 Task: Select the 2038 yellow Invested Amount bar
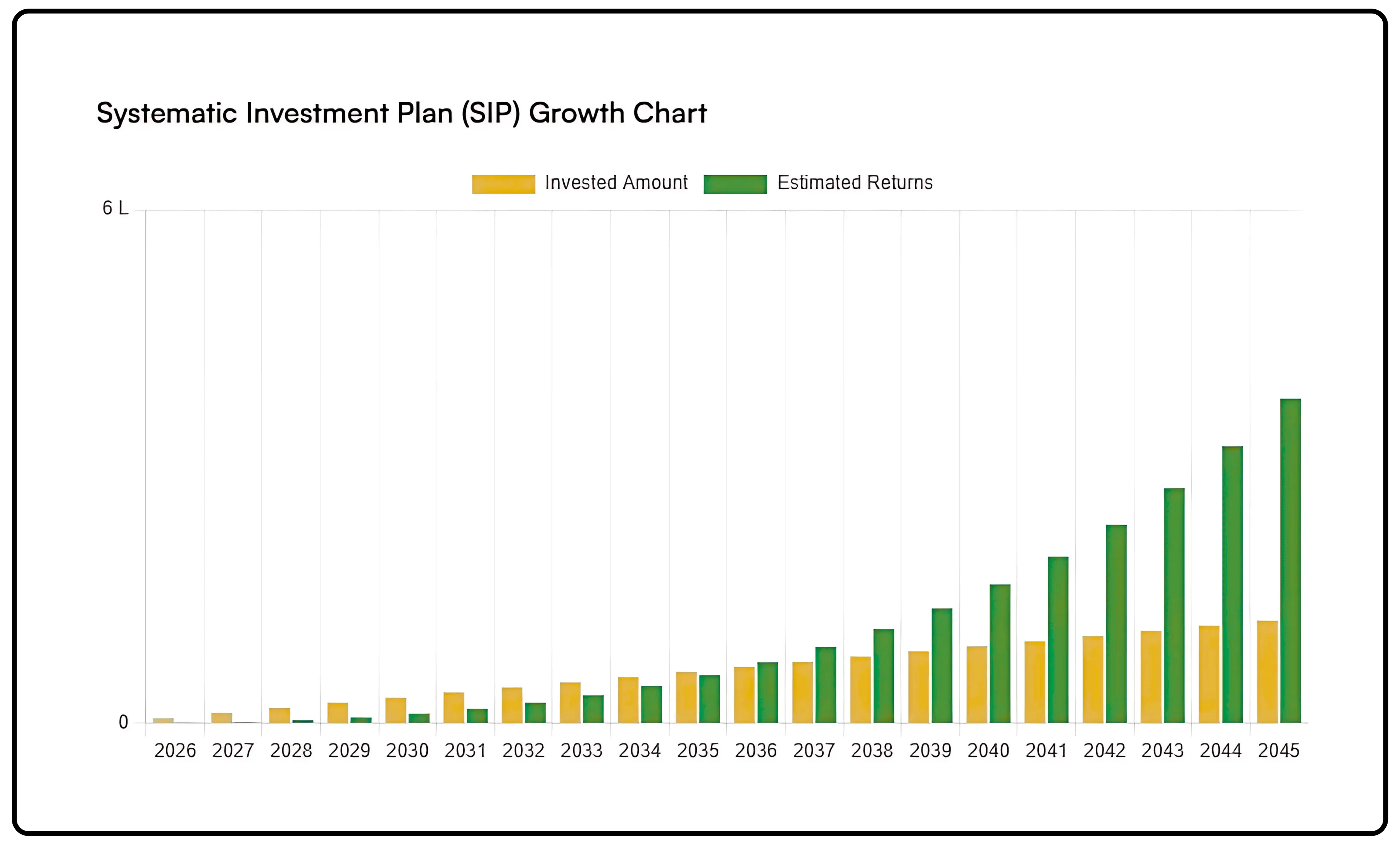(861, 690)
